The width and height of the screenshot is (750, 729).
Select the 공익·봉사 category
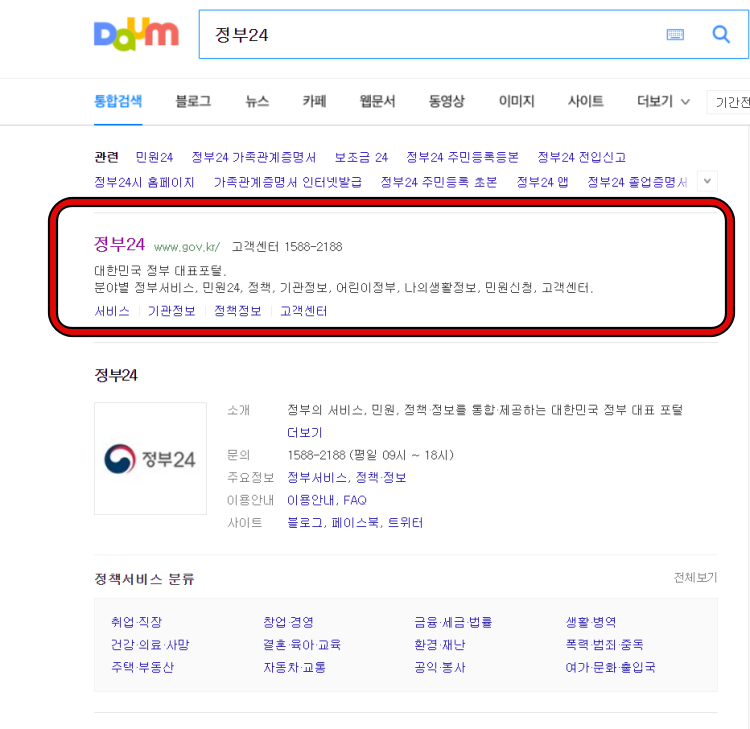click(440, 667)
